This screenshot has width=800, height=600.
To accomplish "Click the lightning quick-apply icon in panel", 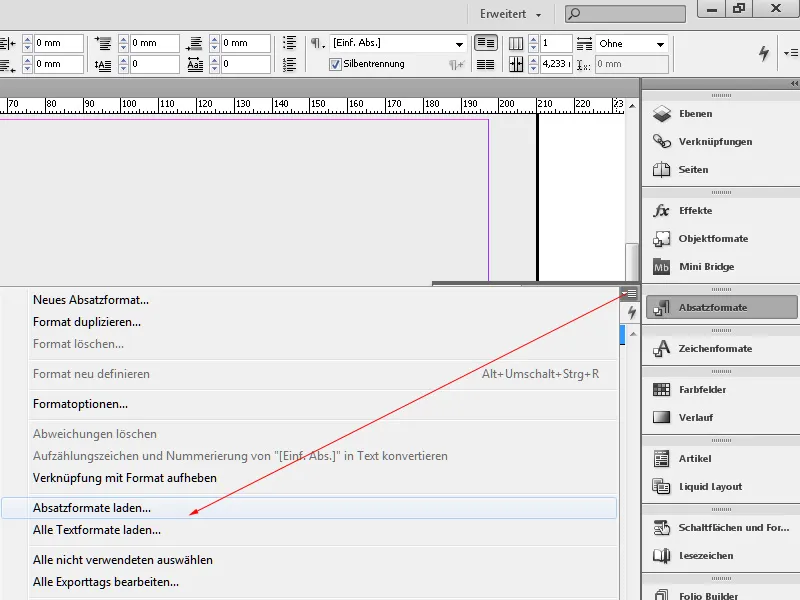I will (x=632, y=312).
